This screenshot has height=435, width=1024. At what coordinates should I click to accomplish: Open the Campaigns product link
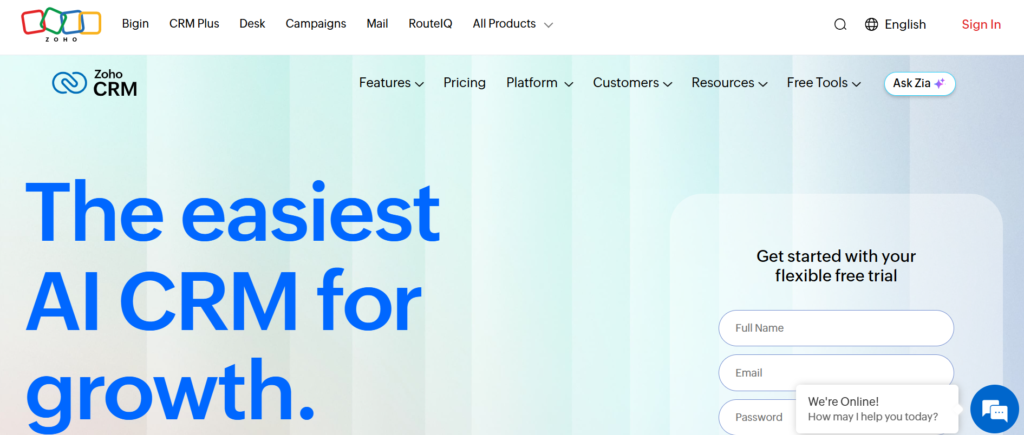[316, 24]
